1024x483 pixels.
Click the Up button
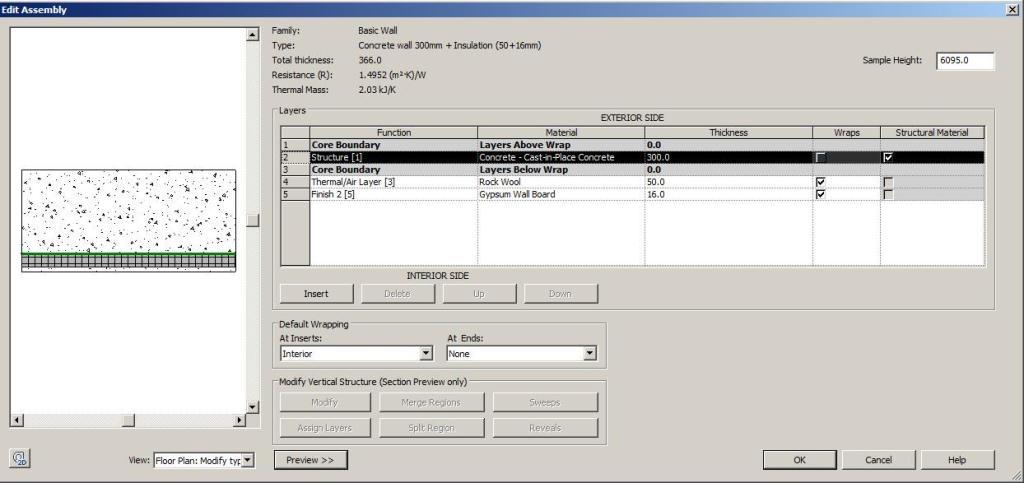click(479, 294)
